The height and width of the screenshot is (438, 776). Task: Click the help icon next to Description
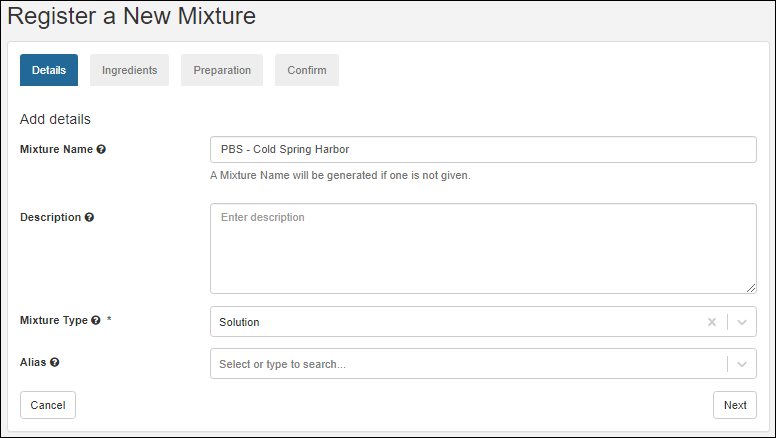(x=89, y=218)
